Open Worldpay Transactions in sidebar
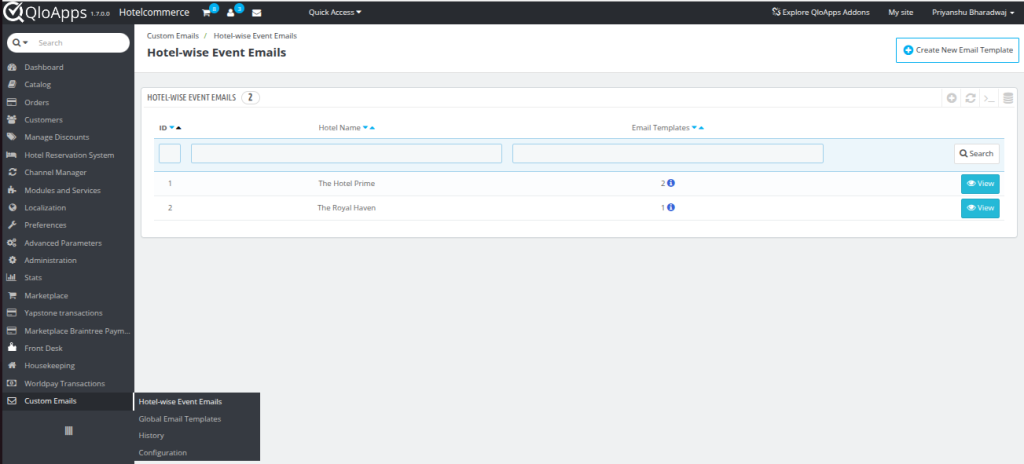The image size is (1024, 464). 67,383
